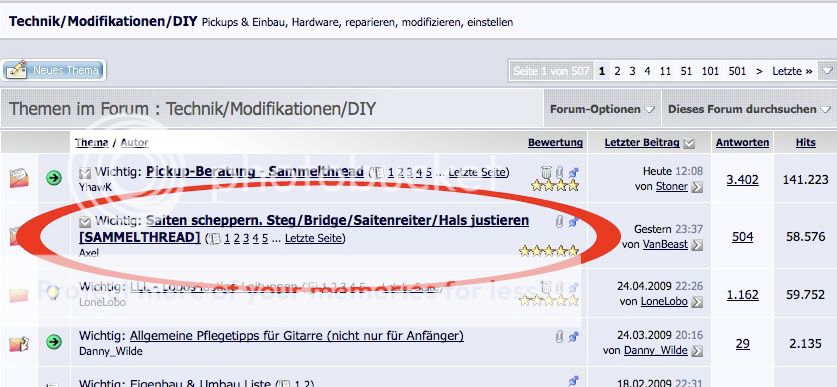
Task: View who posted via 3.402 replies count
Action: (743, 180)
